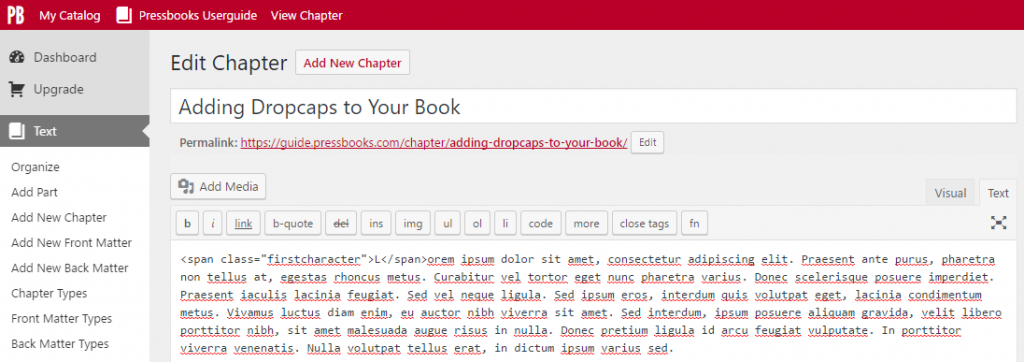This screenshot has height=362, width=1024.
Task: Toggle distraction-free fullscreen editor icon
Action: [999, 223]
